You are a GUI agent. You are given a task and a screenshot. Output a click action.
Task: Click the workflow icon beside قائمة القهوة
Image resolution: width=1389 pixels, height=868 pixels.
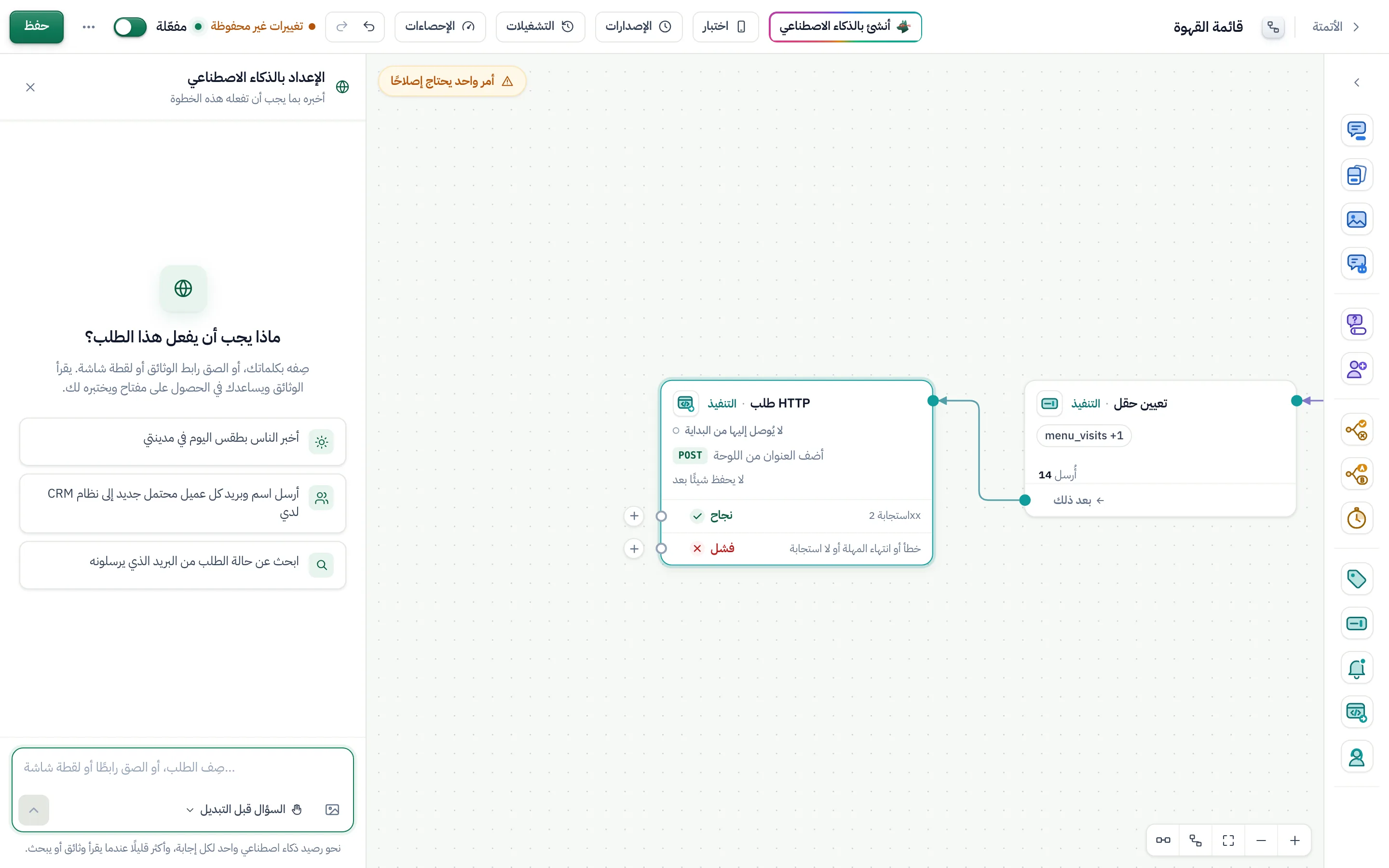point(1272,27)
